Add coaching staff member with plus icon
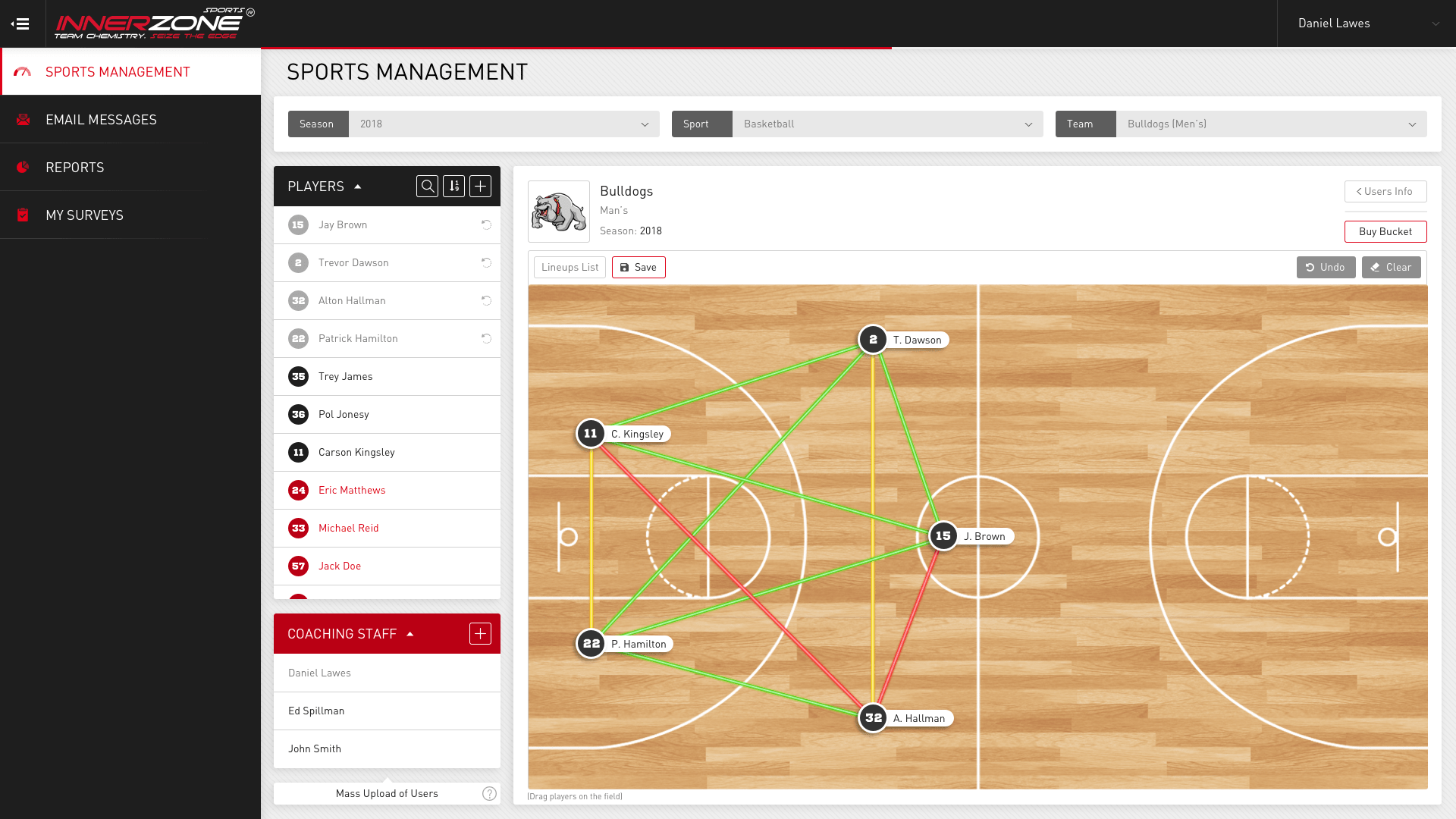 point(480,634)
